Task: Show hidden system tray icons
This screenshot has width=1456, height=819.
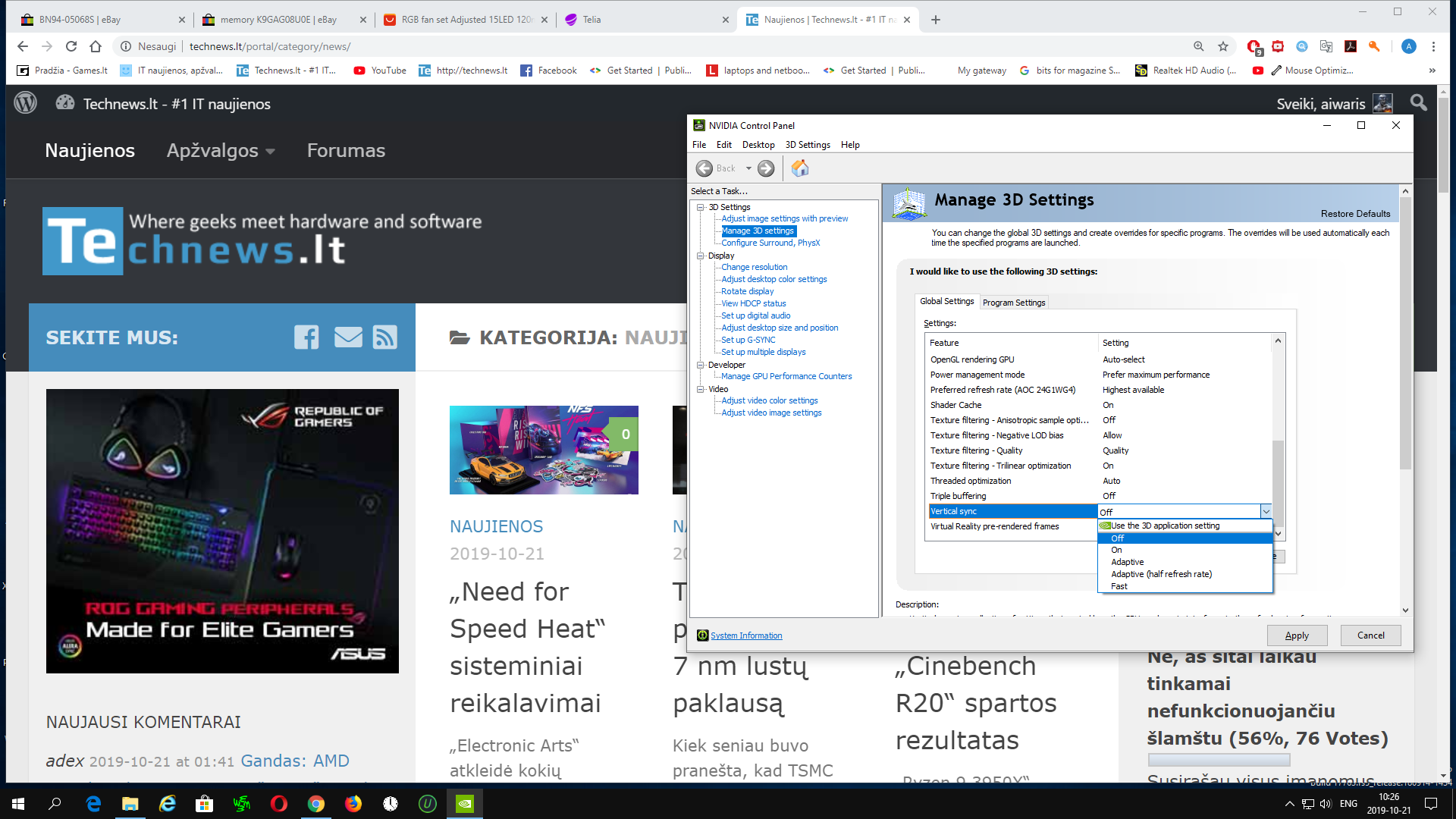Action: coord(1289,804)
